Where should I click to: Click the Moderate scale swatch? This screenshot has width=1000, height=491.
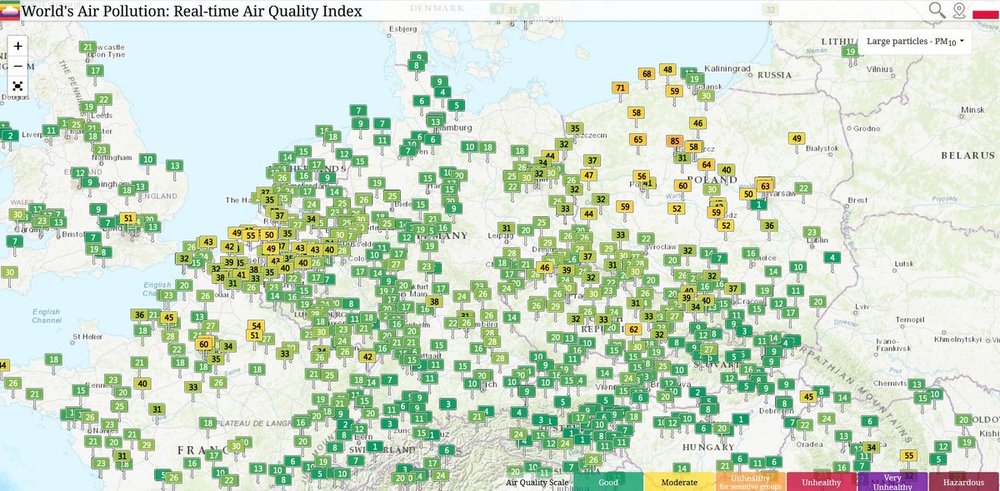click(x=681, y=482)
